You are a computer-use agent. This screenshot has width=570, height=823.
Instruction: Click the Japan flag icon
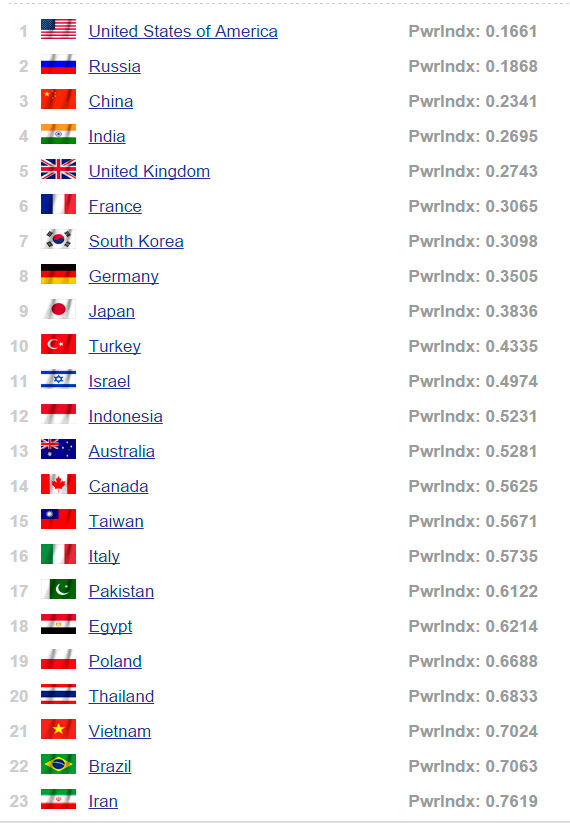coord(58,309)
